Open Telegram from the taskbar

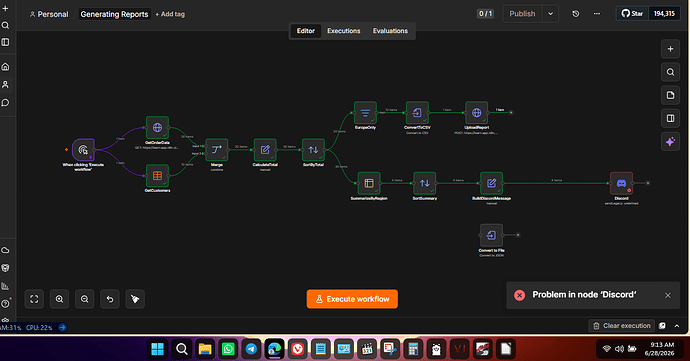tap(251, 349)
